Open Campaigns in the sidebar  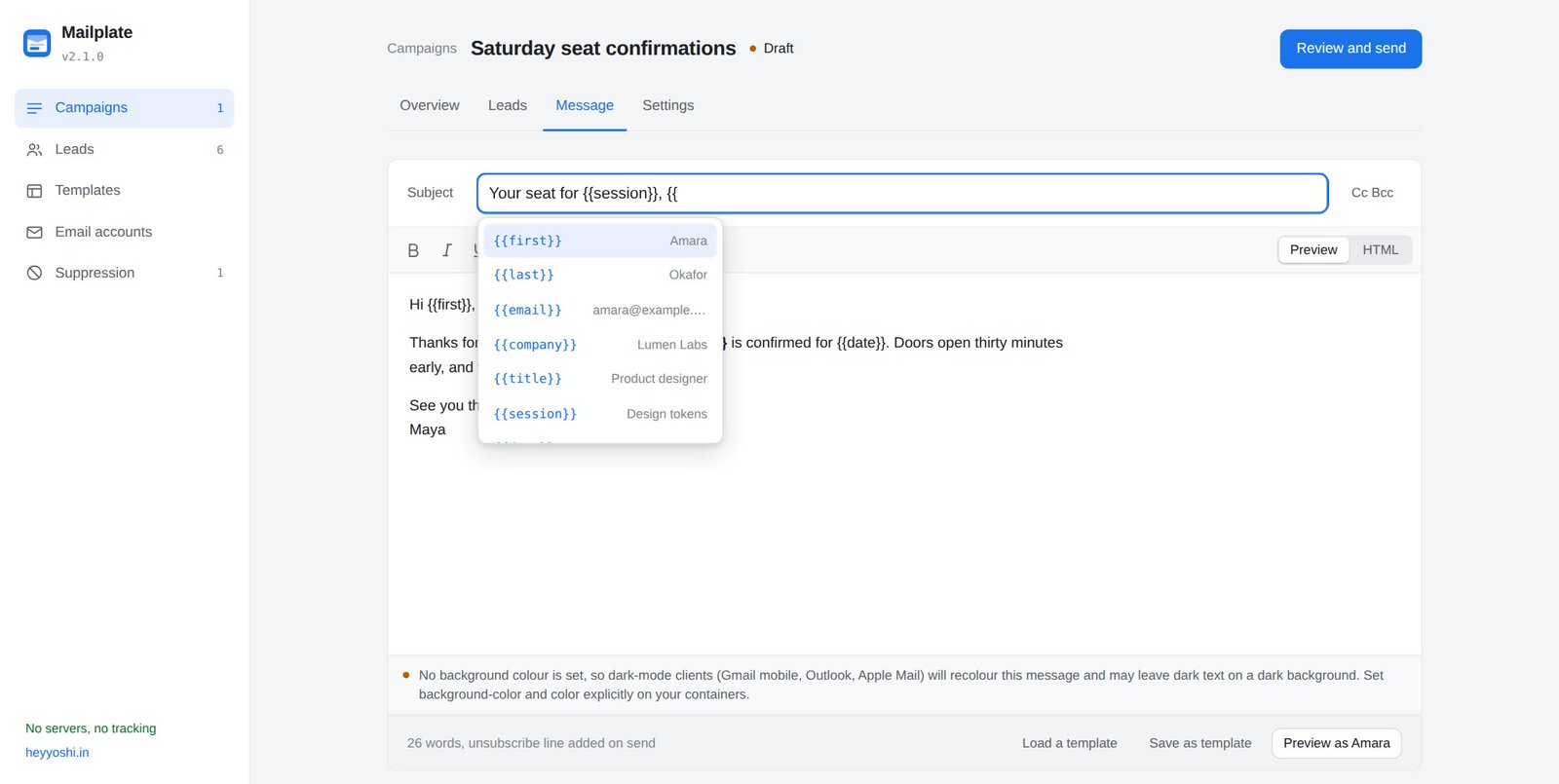point(125,108)
